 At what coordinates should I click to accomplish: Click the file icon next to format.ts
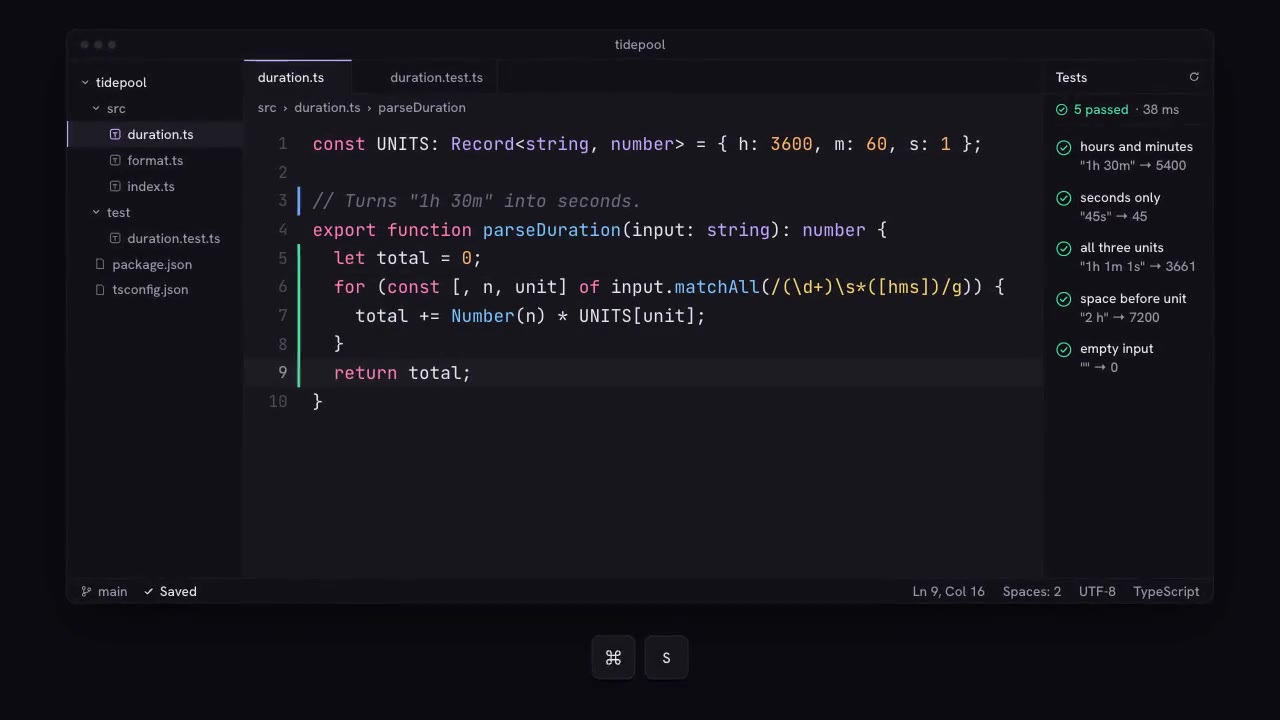click(115, 160)
